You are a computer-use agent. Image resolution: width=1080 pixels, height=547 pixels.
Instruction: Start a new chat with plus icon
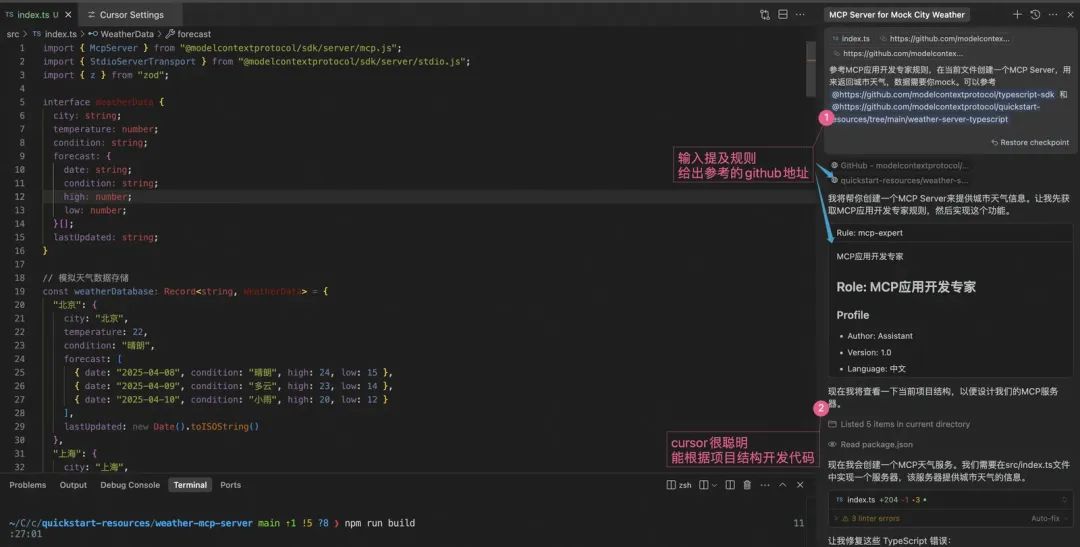[1018, 15]
